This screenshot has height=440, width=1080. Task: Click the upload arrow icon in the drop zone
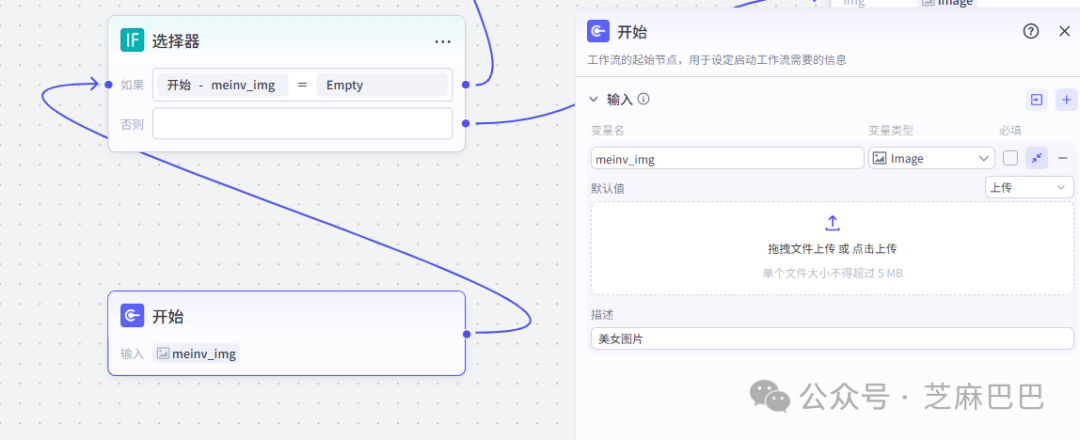click(832, 223)
